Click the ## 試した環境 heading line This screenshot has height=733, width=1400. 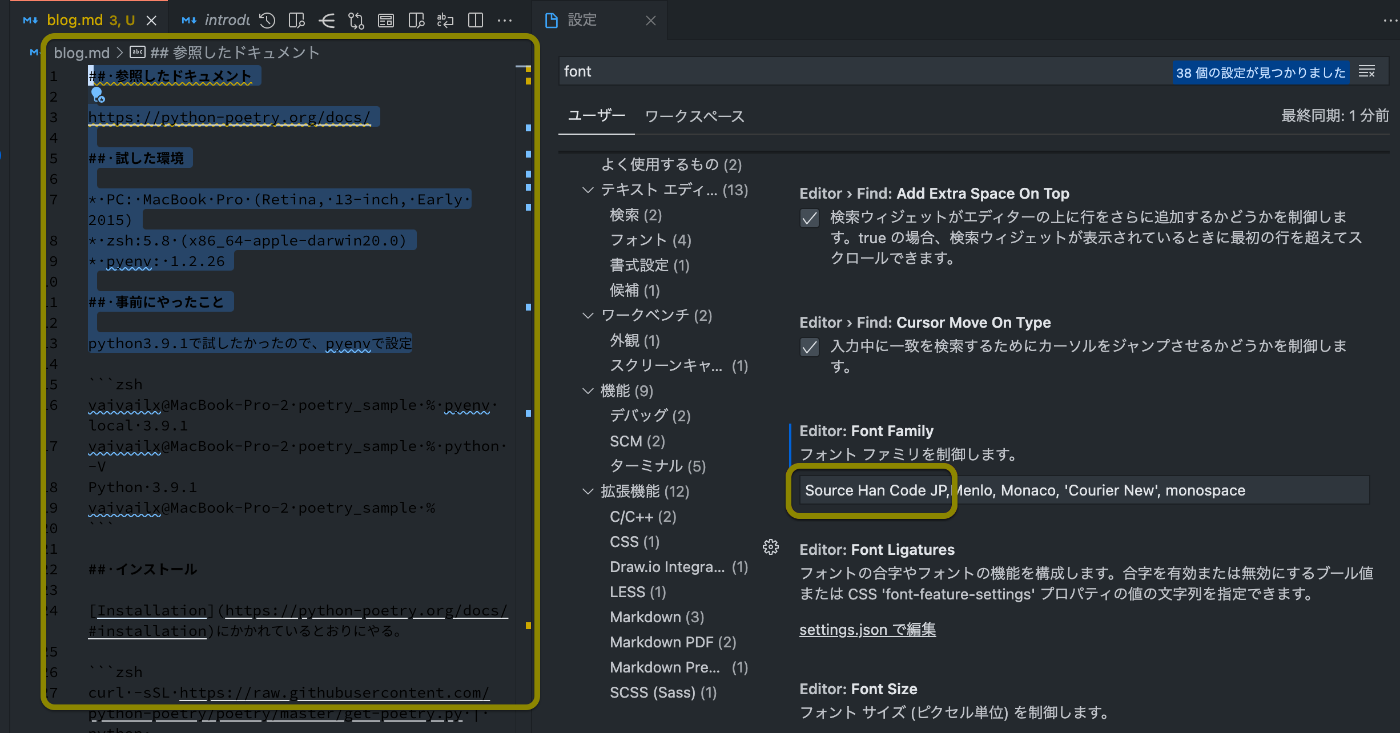click(x=139, y=158)
